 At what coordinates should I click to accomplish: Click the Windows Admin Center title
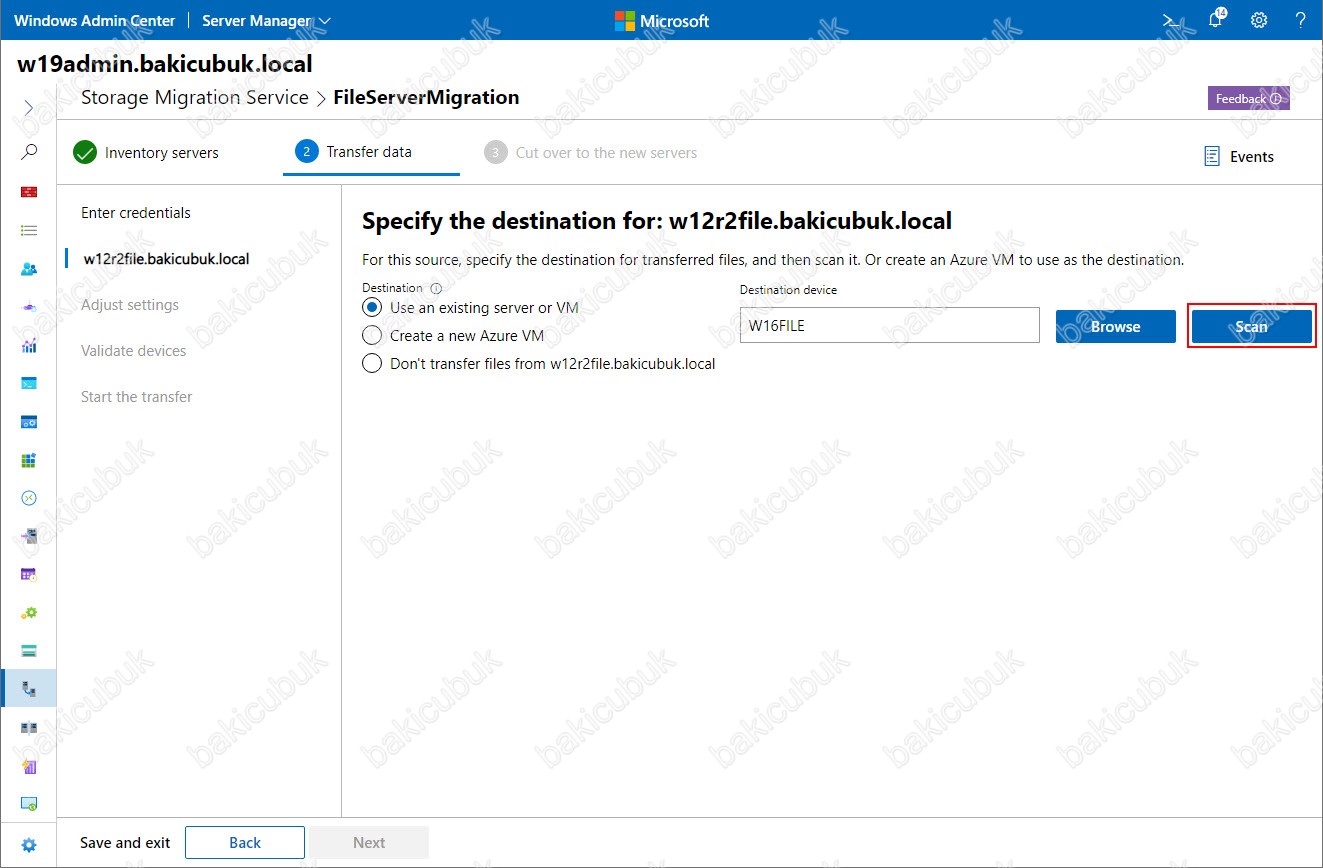pyautogui.click(x=94, y=20)
